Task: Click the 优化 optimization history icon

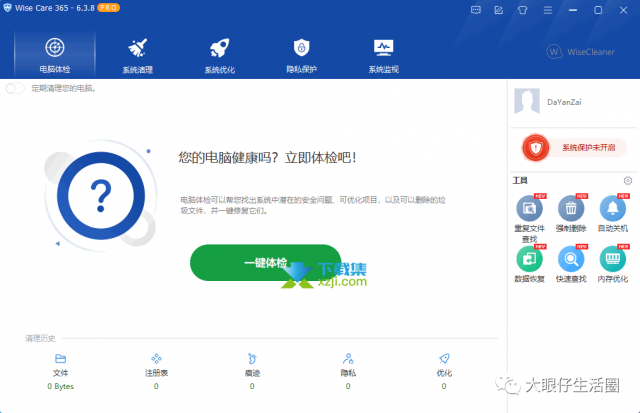Action: (x=444, y=359)
